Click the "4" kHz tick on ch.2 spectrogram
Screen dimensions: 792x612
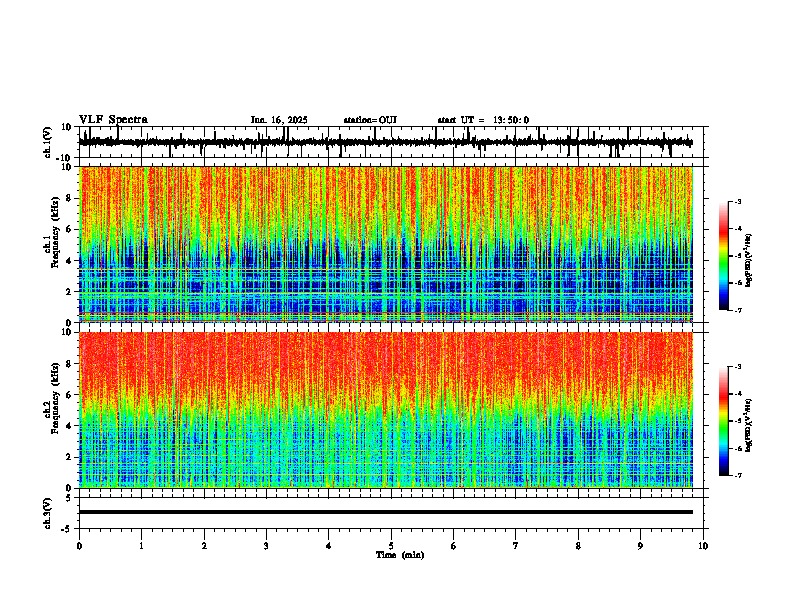coord(69,426)
